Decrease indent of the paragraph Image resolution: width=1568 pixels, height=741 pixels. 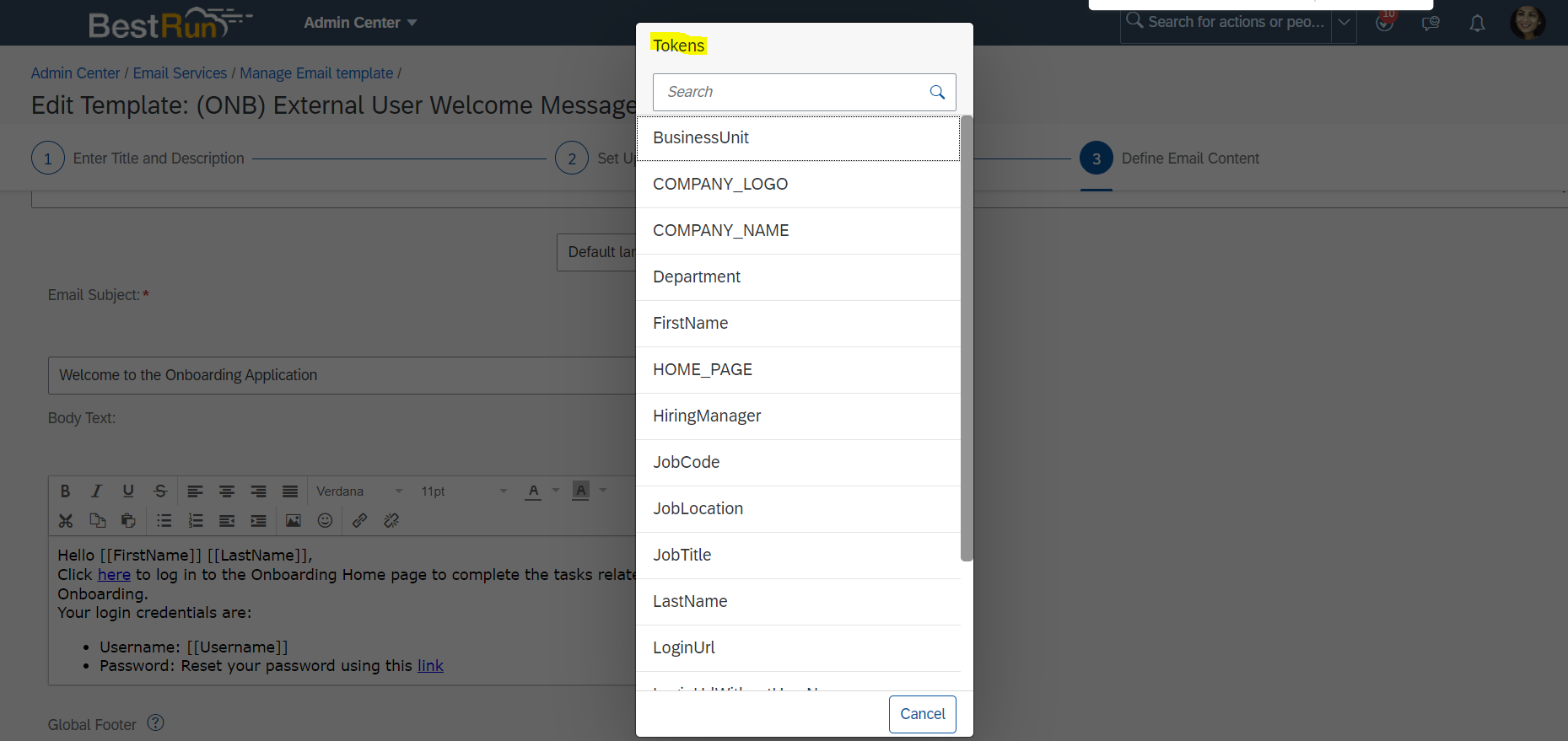(227, 521)
